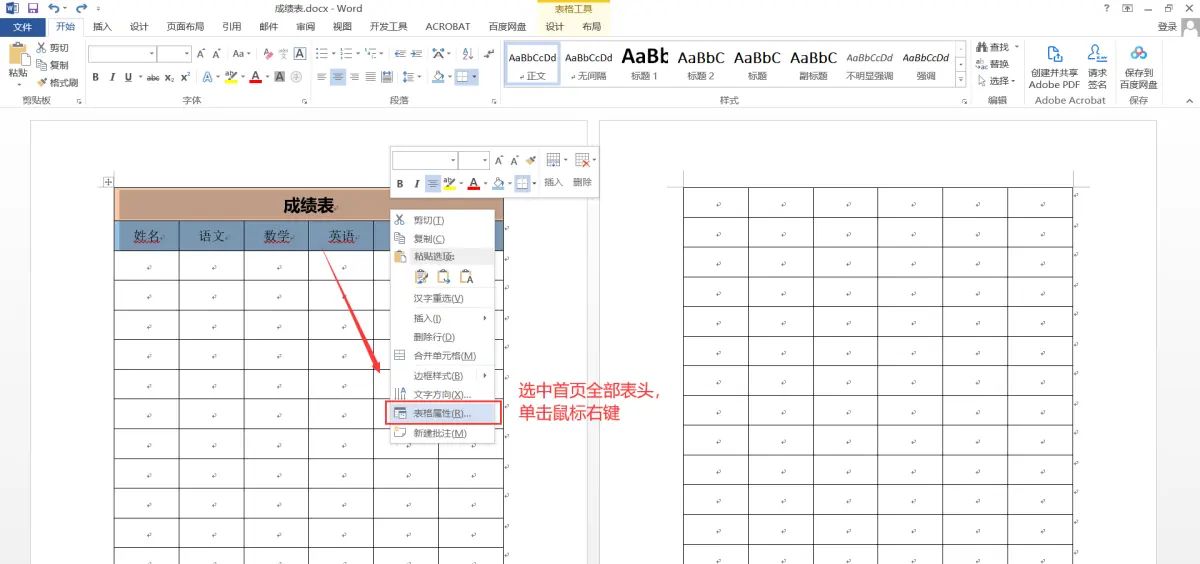Image resolution: width=1200 pixels, height=564 pixels.
Task: Open the ribbon font name dropdown
Action: tap(152, 53)
